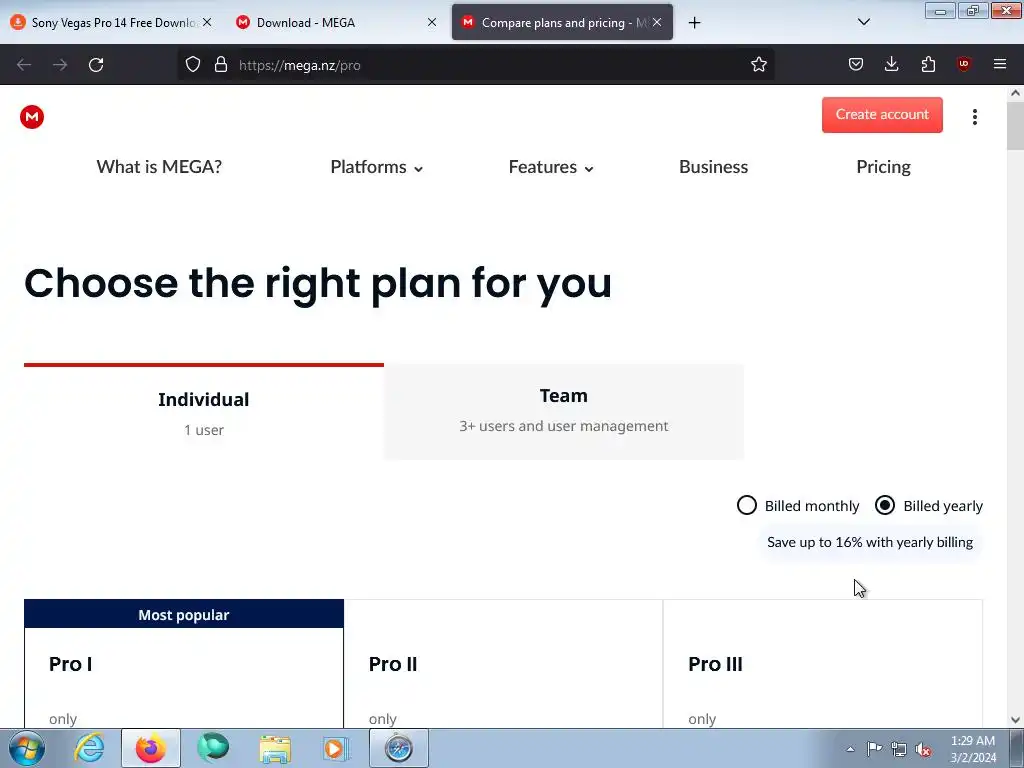The height and width of the screenshot is (768, 1024).
Task: Bookmark this page with the star
Action: coord(758,64)
